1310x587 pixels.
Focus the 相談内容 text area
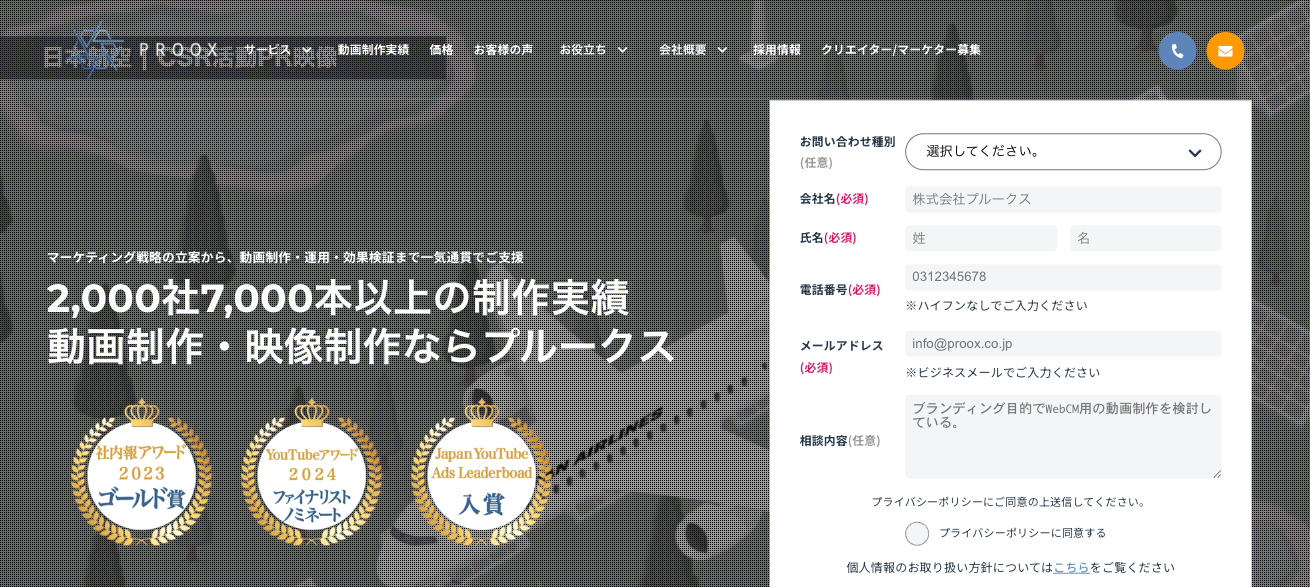coord(1063,437)
